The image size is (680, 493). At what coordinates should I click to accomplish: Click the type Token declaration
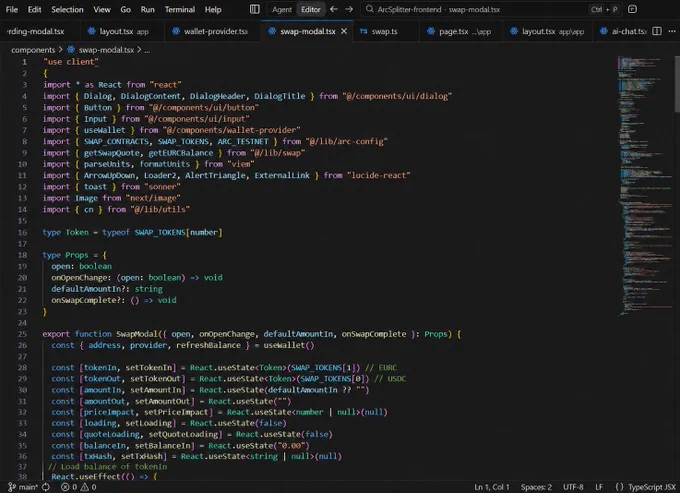[132, 232]
